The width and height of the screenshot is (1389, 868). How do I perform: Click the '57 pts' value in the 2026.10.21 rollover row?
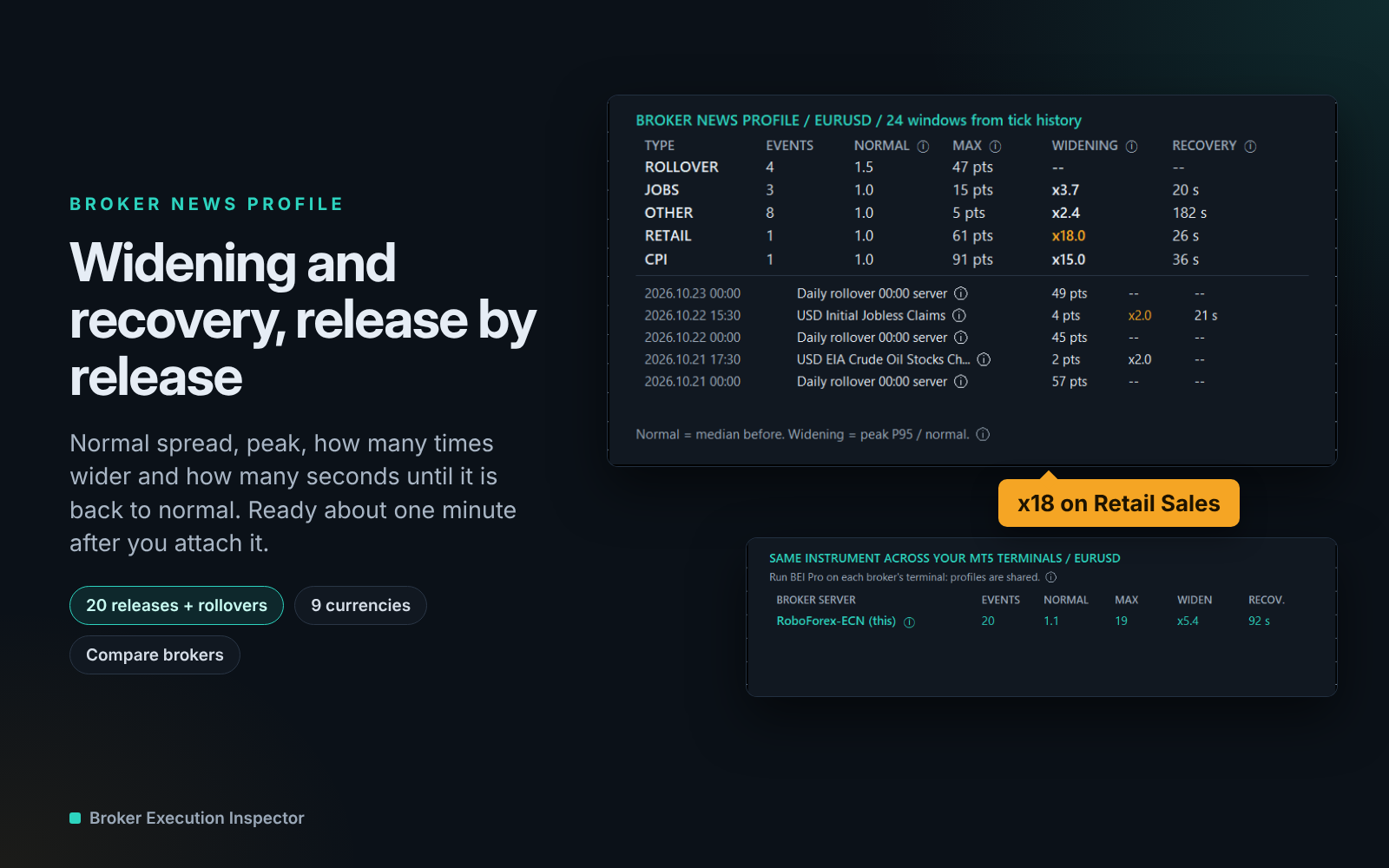(1070, 382)
